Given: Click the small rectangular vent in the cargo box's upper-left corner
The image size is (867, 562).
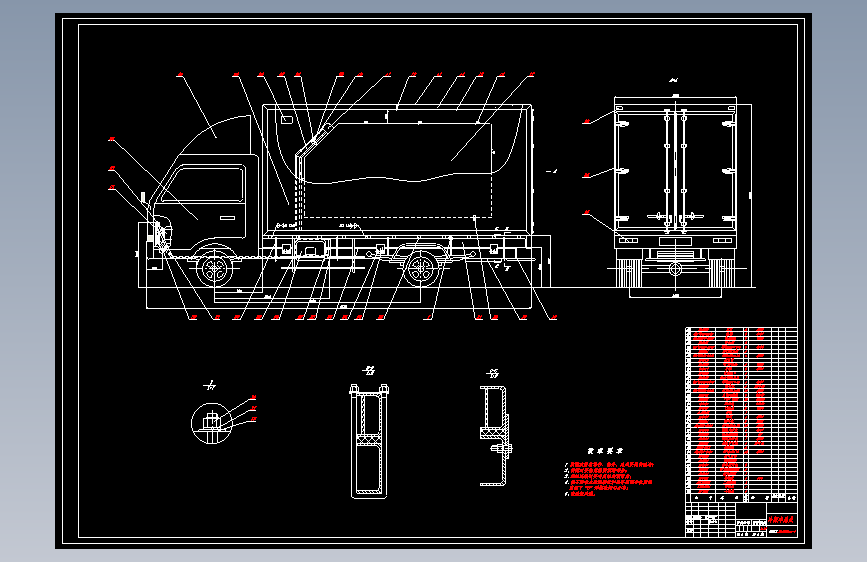Looking at the screenshot, I should pos(286,119).
